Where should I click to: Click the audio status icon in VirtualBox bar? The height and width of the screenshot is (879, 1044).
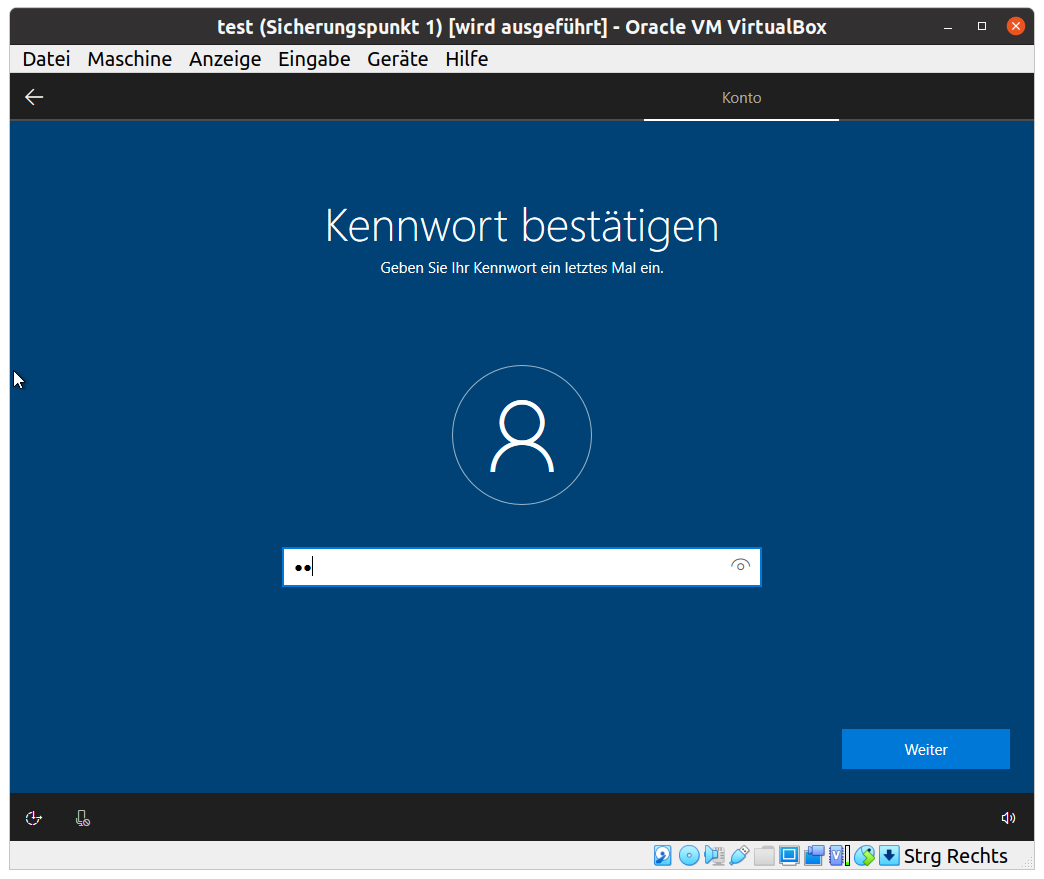tap(714, 855)
